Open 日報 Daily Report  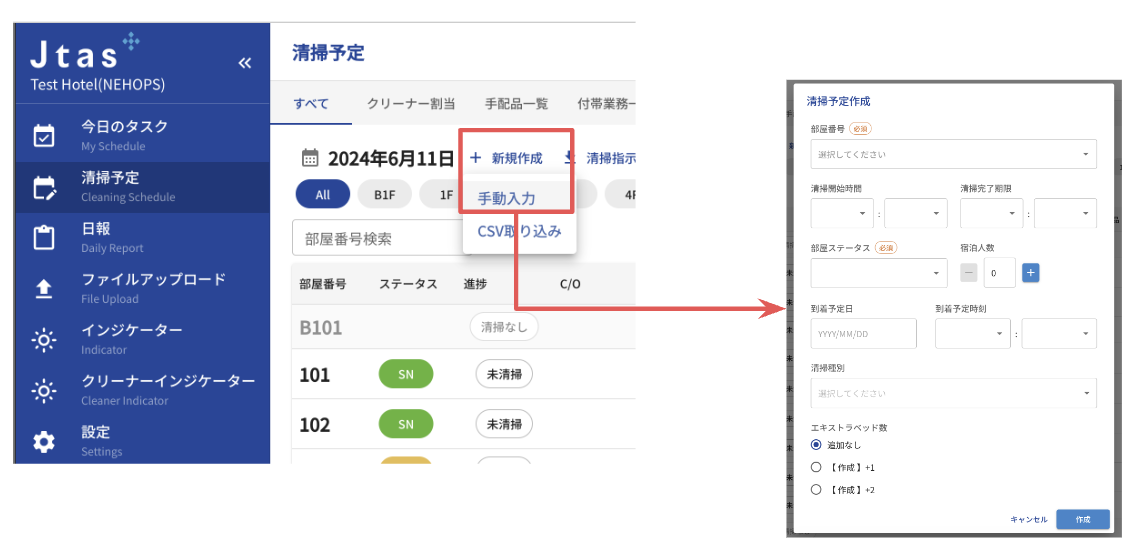[x=142, y=238]
